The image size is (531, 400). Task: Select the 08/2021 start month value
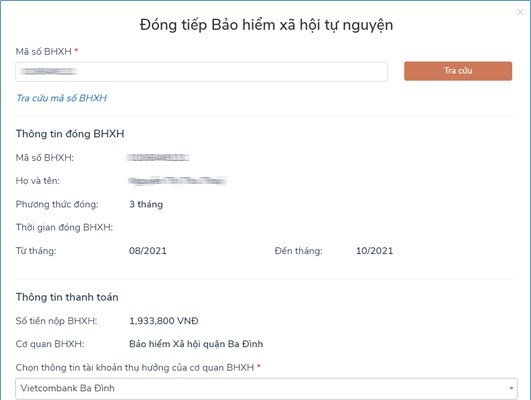coord(148,251)
